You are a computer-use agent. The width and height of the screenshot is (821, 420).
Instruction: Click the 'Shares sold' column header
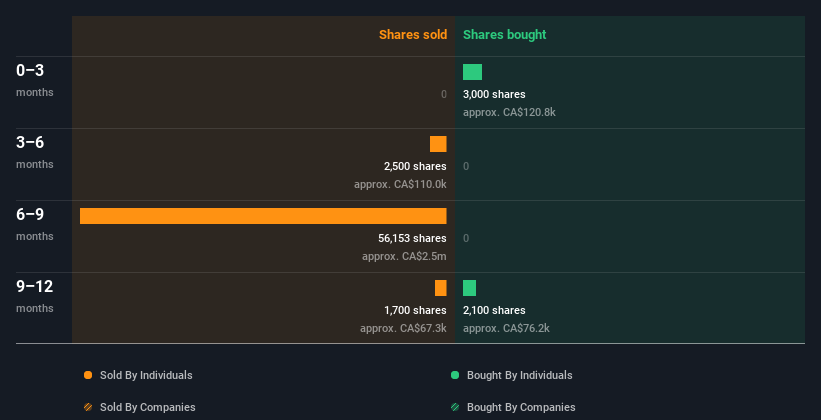[413, 35]
